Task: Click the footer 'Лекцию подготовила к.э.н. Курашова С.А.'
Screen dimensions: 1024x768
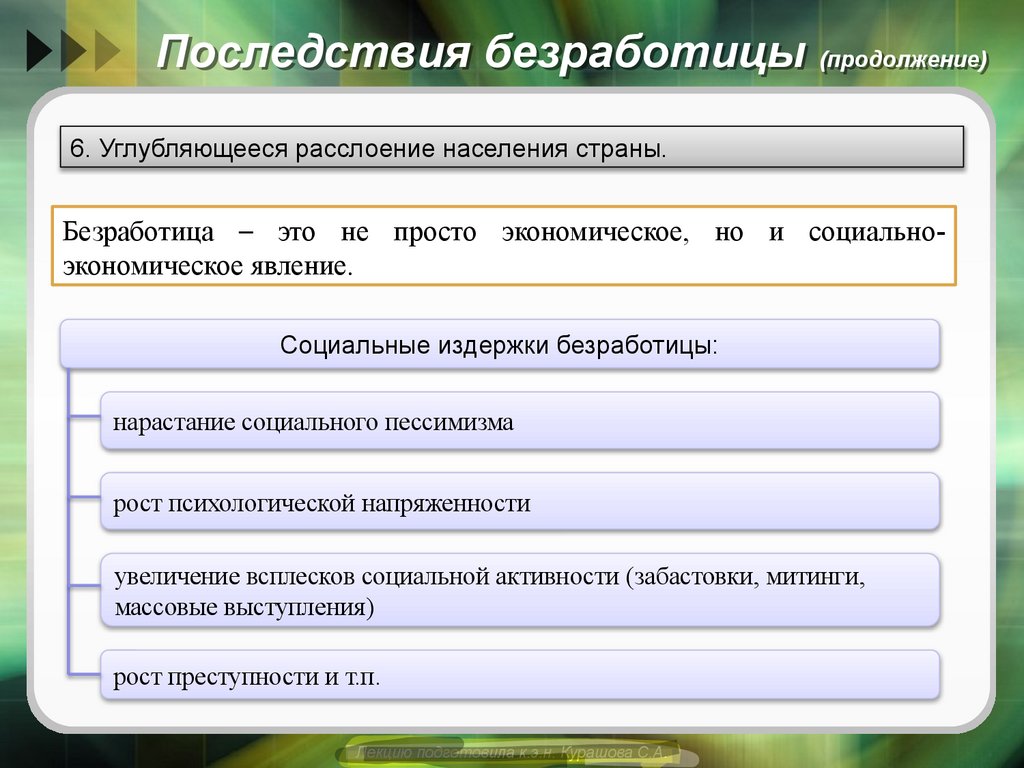Action: (x=512, y=752)
